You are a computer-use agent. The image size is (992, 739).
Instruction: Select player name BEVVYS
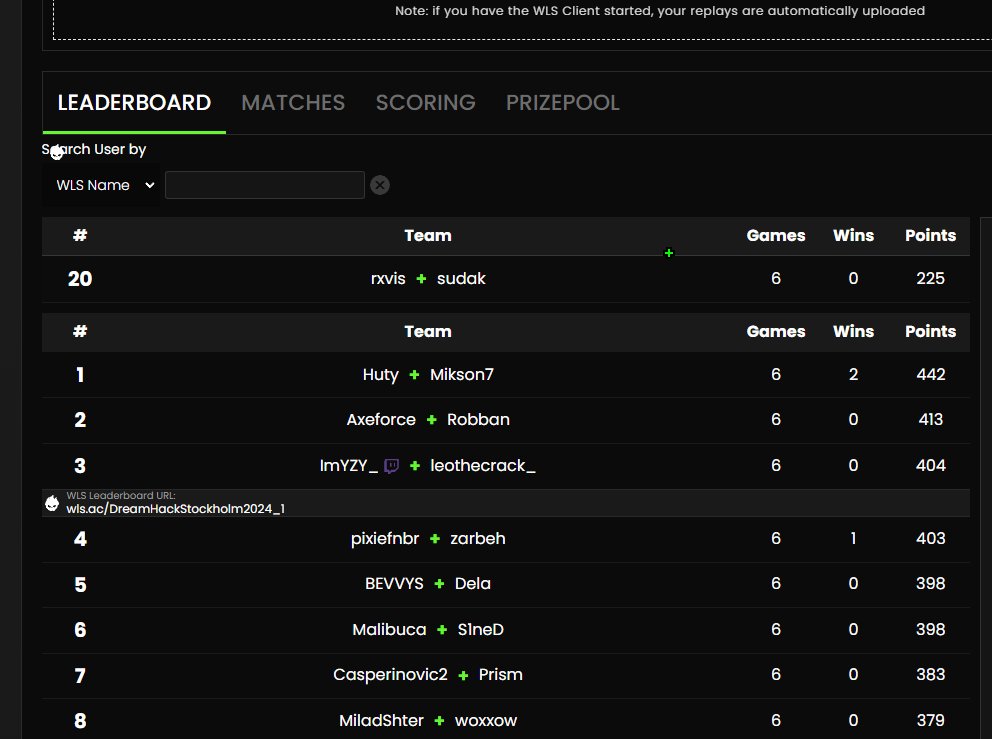[394, 583]
